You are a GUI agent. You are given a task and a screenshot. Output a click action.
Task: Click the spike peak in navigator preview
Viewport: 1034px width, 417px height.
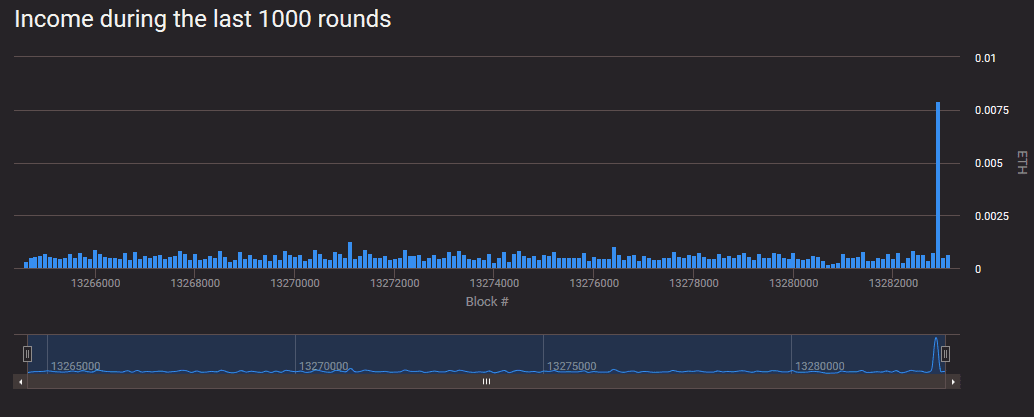point(935,340)
